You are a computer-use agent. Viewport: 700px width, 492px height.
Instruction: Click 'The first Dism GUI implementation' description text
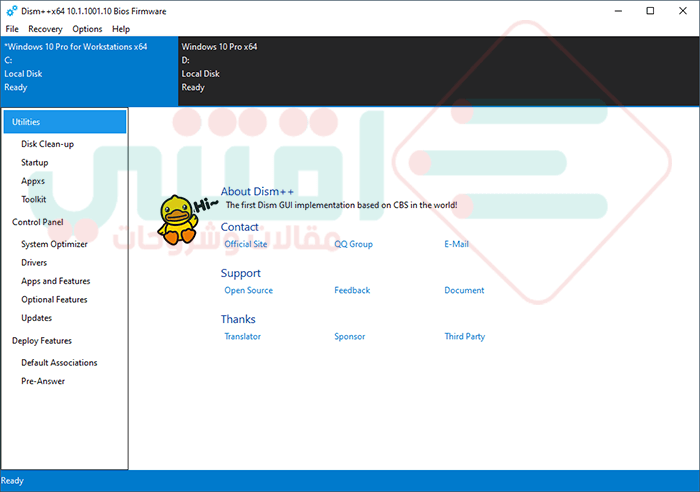coord(341,205)
